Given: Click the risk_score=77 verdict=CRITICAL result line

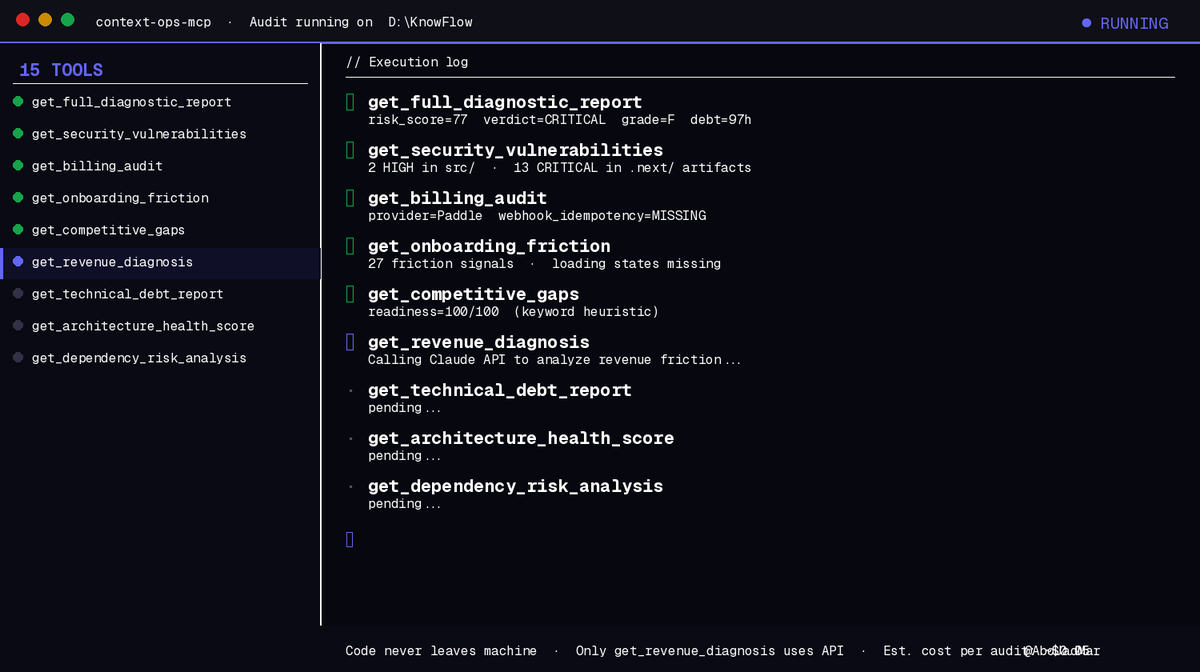Looking at the screenshot, I should tap(560, 120).
